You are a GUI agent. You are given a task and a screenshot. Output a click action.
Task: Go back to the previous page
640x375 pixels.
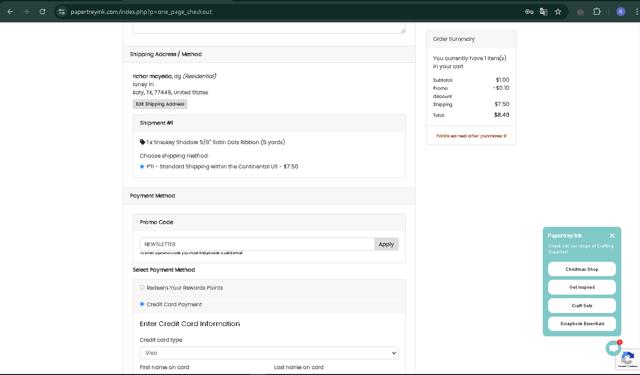tap(10, 12)
